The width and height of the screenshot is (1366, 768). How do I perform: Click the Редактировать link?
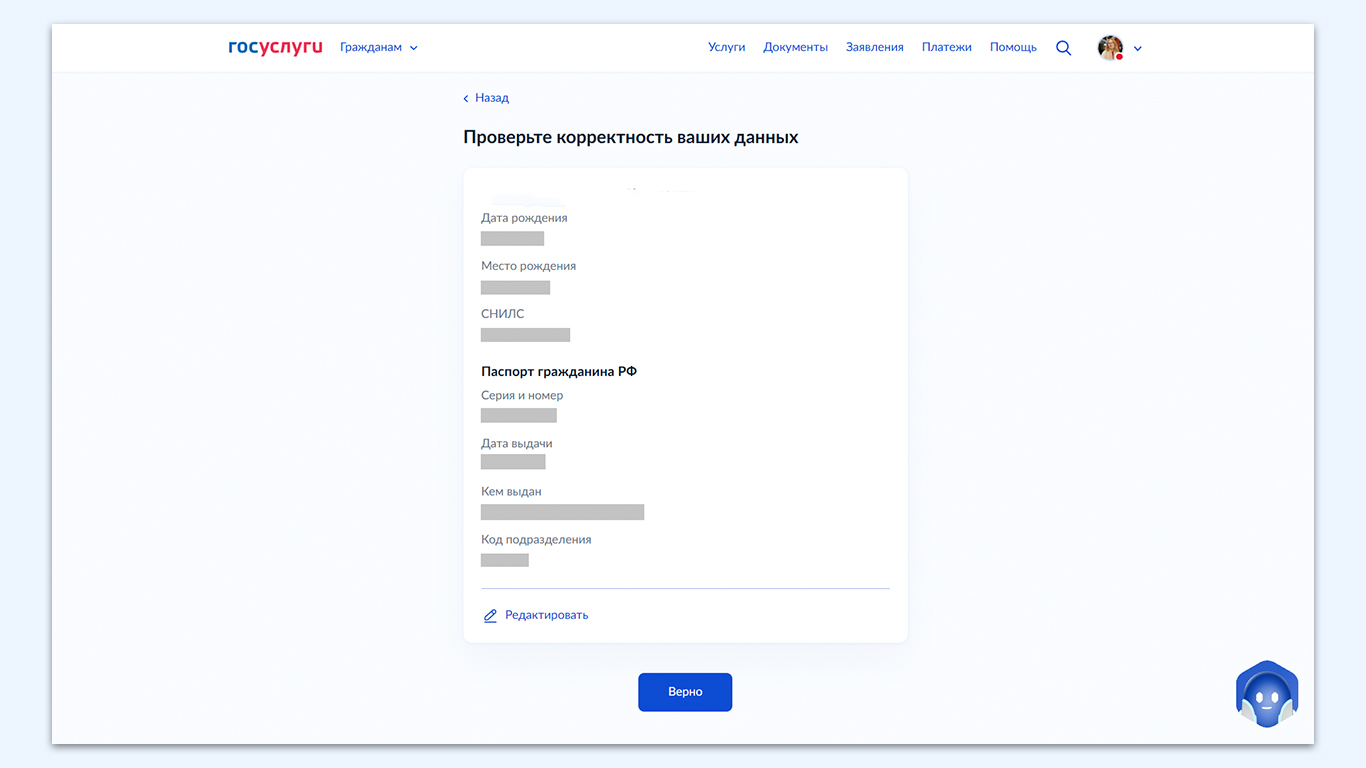(536, 615)
